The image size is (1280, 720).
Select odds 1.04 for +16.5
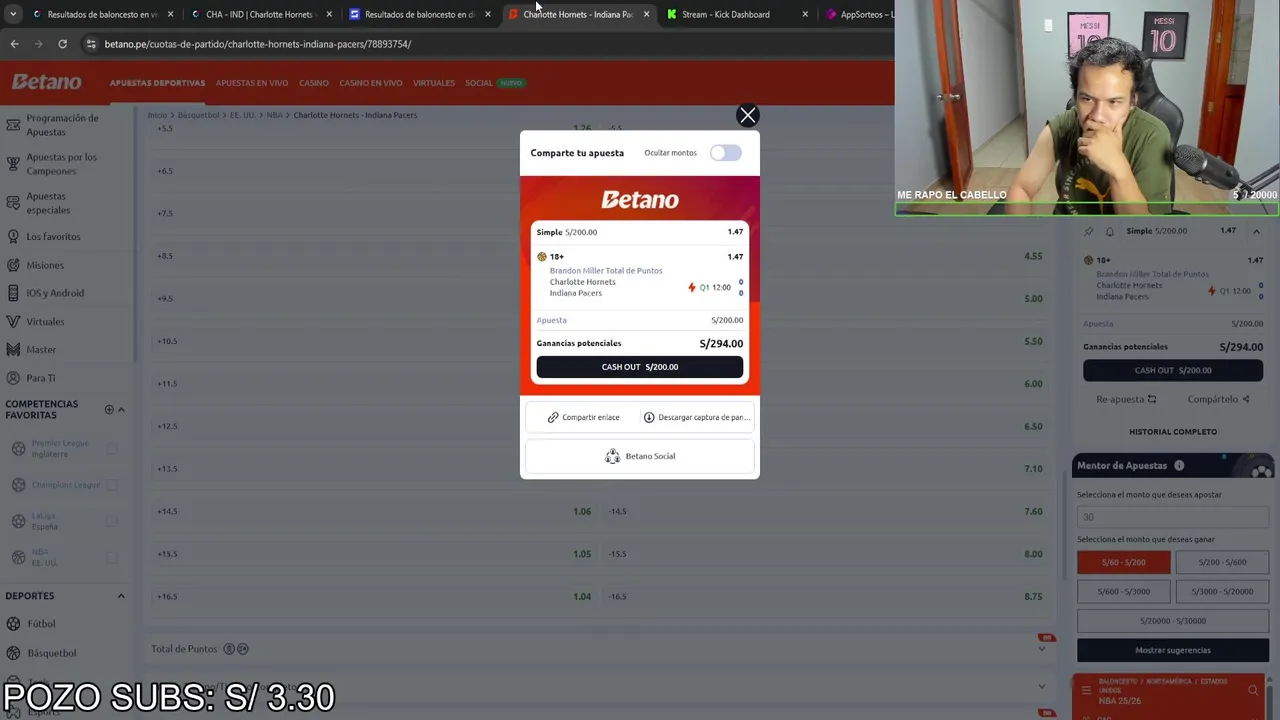(x=582, y=597)
